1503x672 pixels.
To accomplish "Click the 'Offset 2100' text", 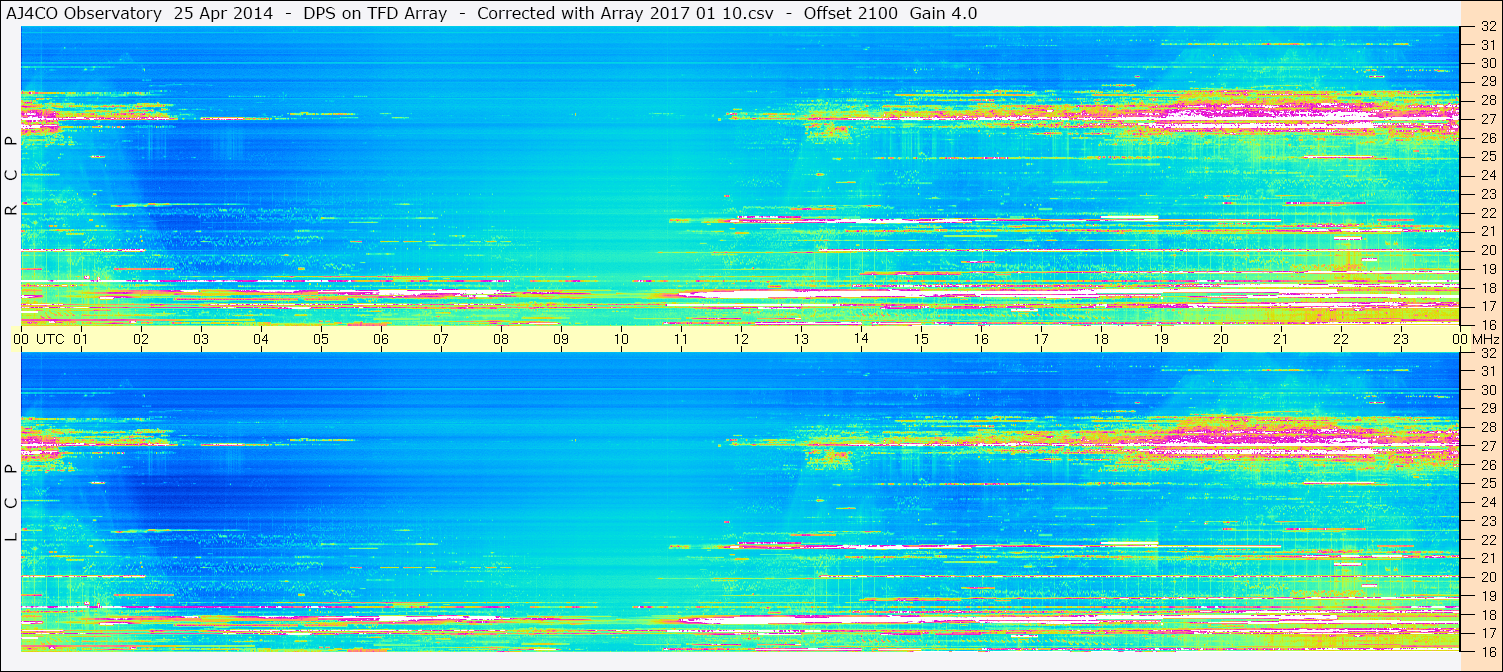I will tap(852, 14).
